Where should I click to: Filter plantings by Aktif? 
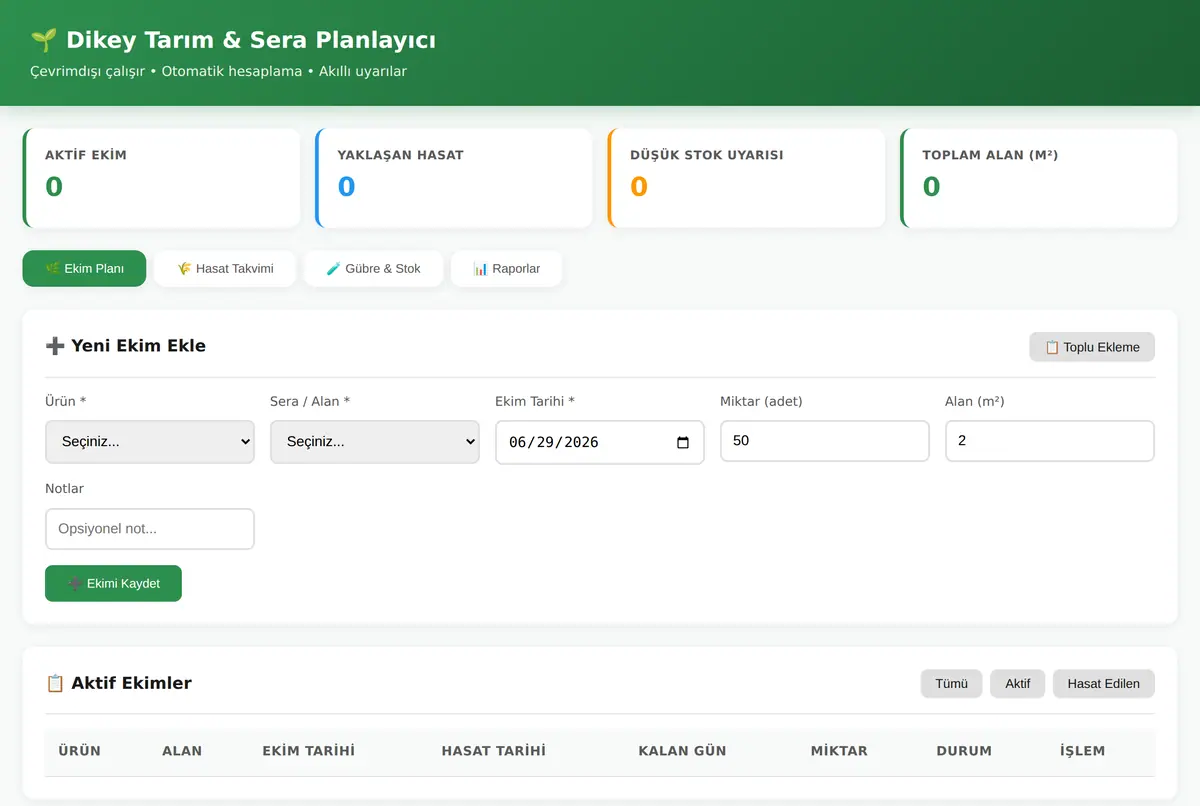[1017, 684]
